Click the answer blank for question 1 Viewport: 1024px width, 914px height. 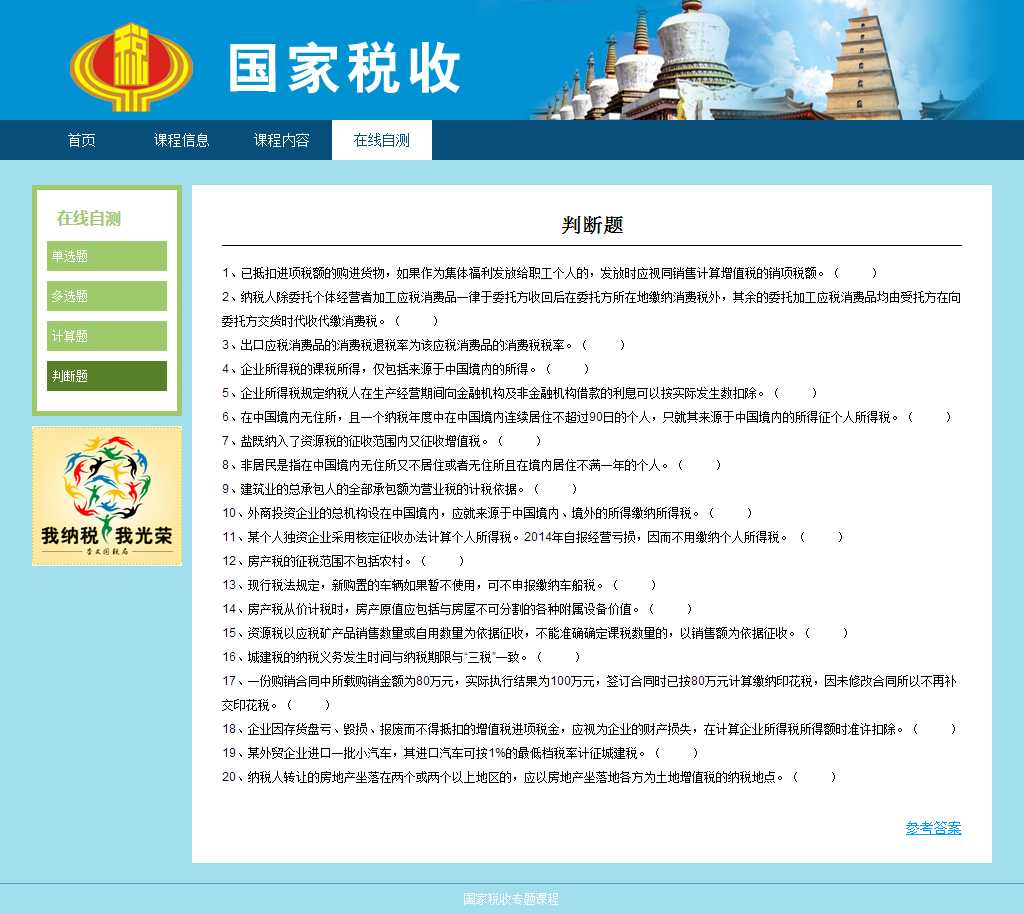tap(857, 273)
